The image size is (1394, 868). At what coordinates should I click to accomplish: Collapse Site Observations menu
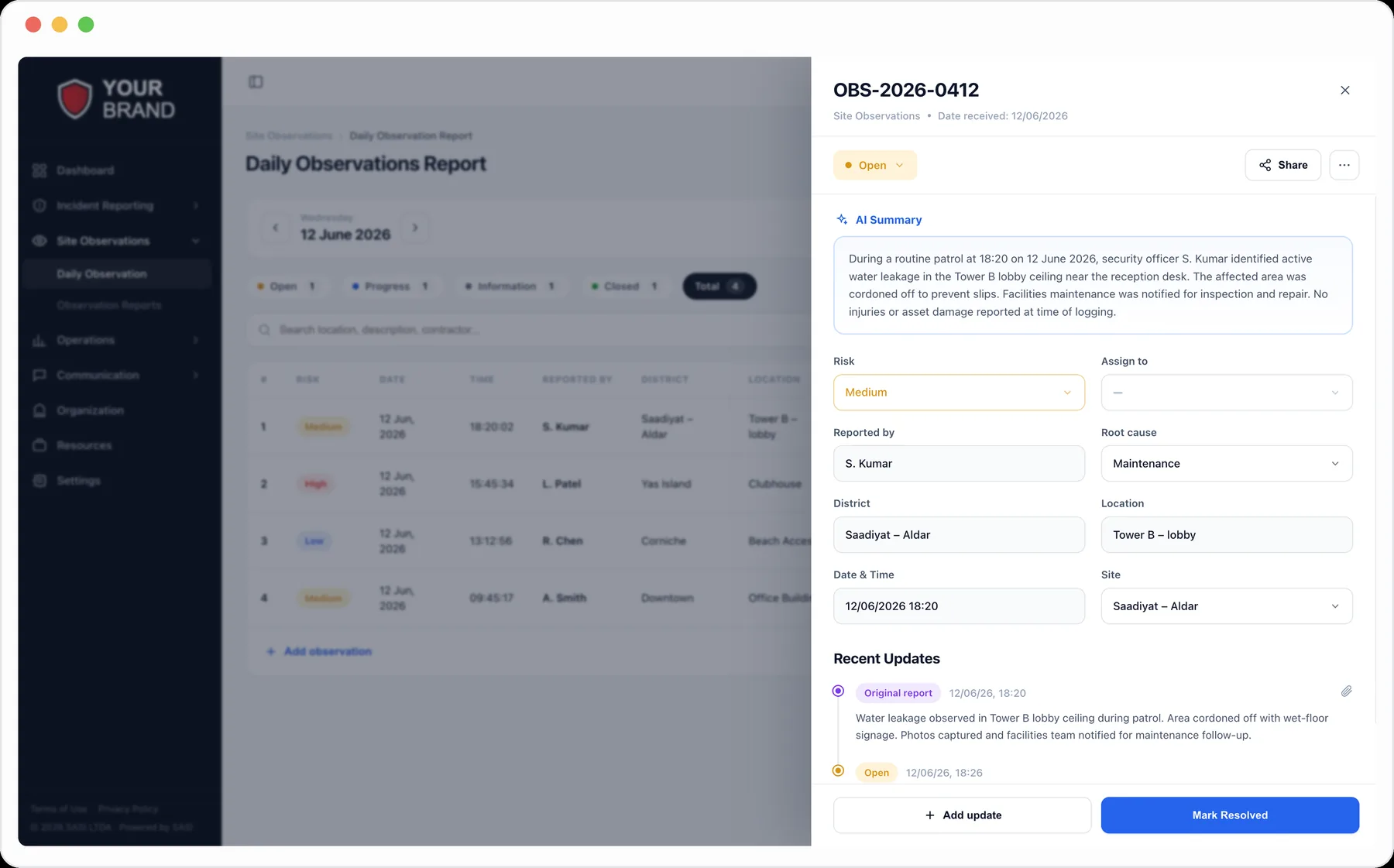tap(116, 241)
